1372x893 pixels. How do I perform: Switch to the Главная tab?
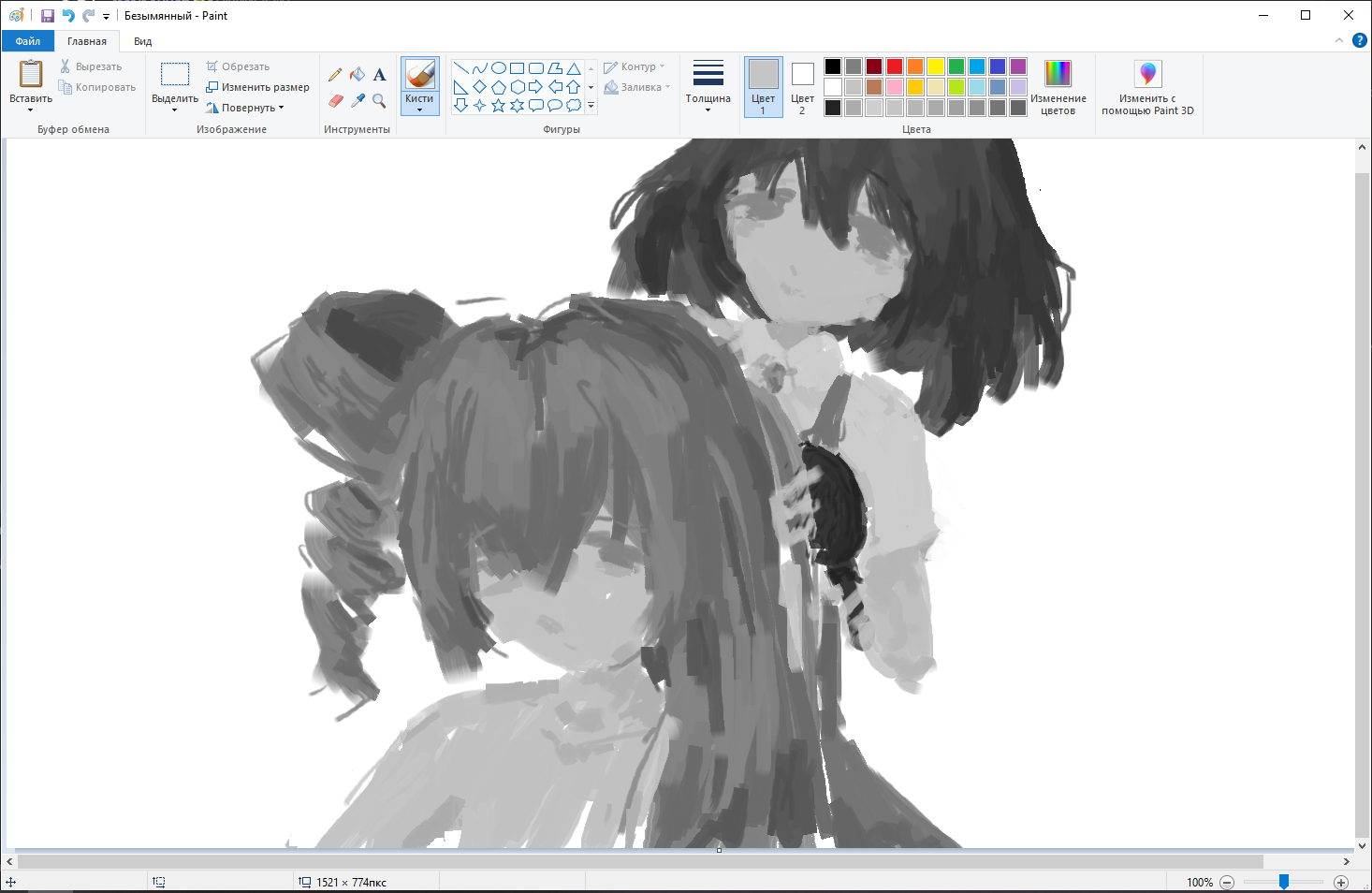(x=87, y=41)
